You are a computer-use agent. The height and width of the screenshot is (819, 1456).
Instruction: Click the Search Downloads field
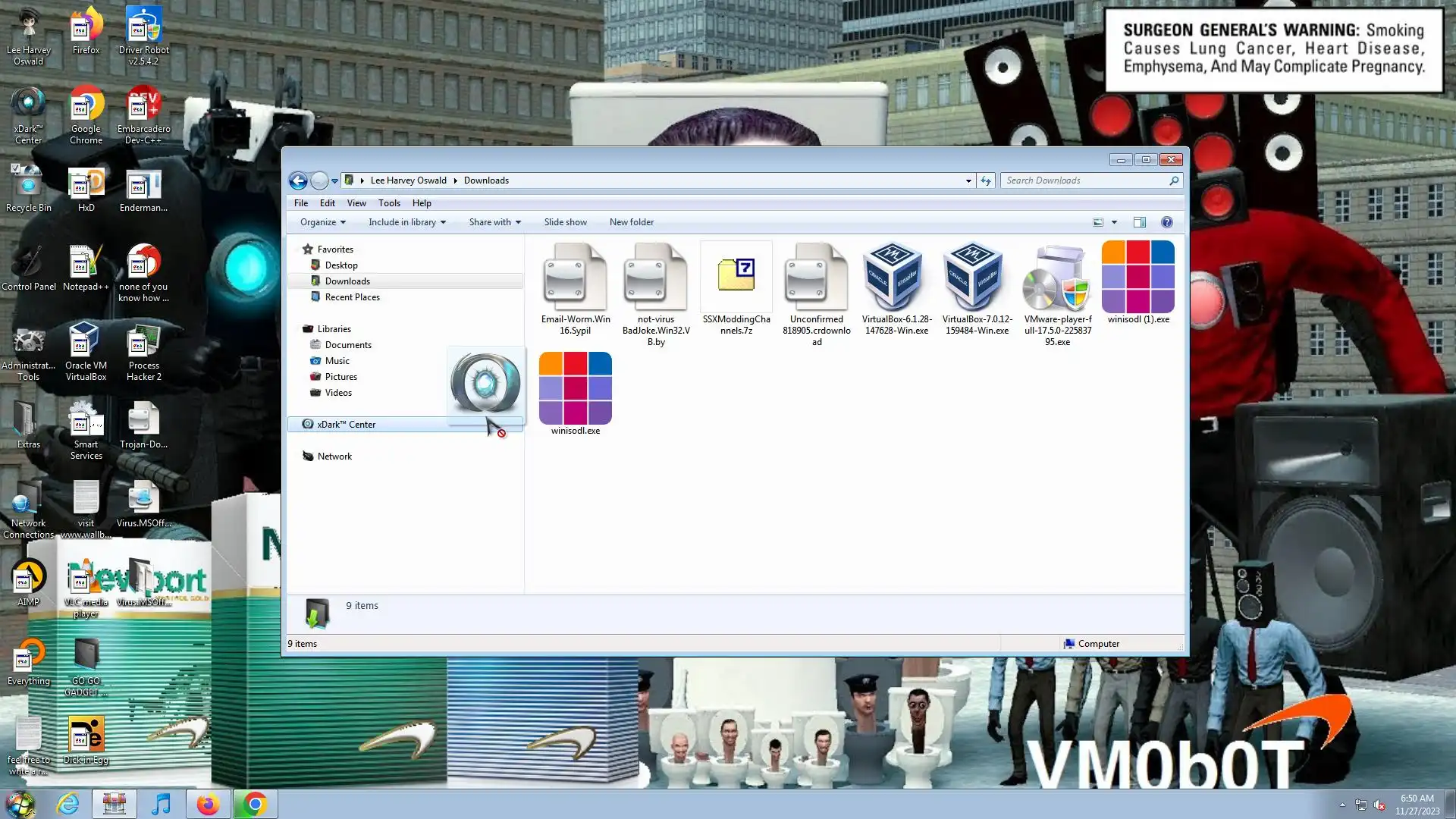click(1084, 180)
